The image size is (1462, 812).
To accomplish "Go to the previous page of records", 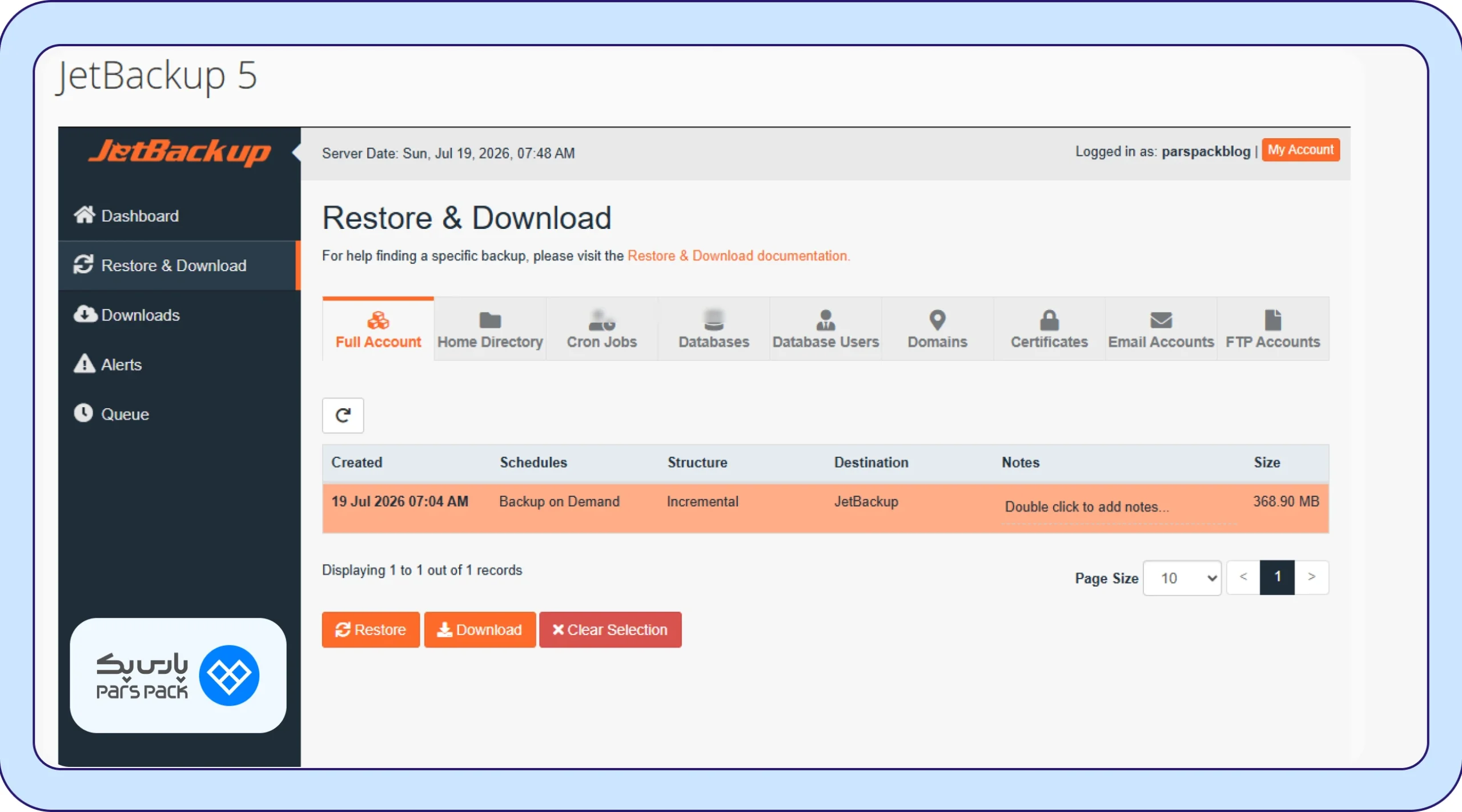I will tap(1243, 578).
